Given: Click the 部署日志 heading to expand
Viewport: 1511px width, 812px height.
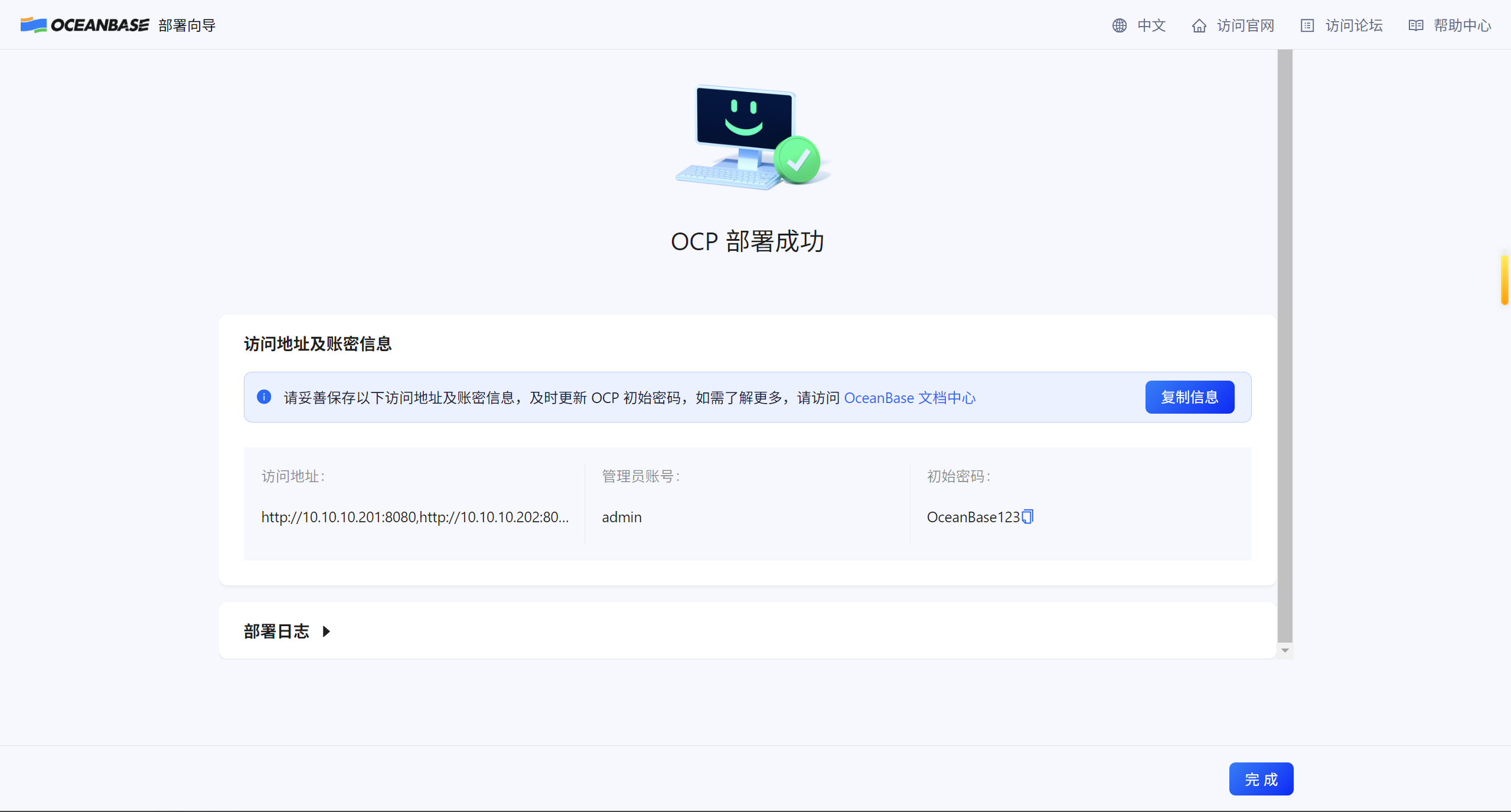Looking at the screenshot, I should tap(276, 631).
